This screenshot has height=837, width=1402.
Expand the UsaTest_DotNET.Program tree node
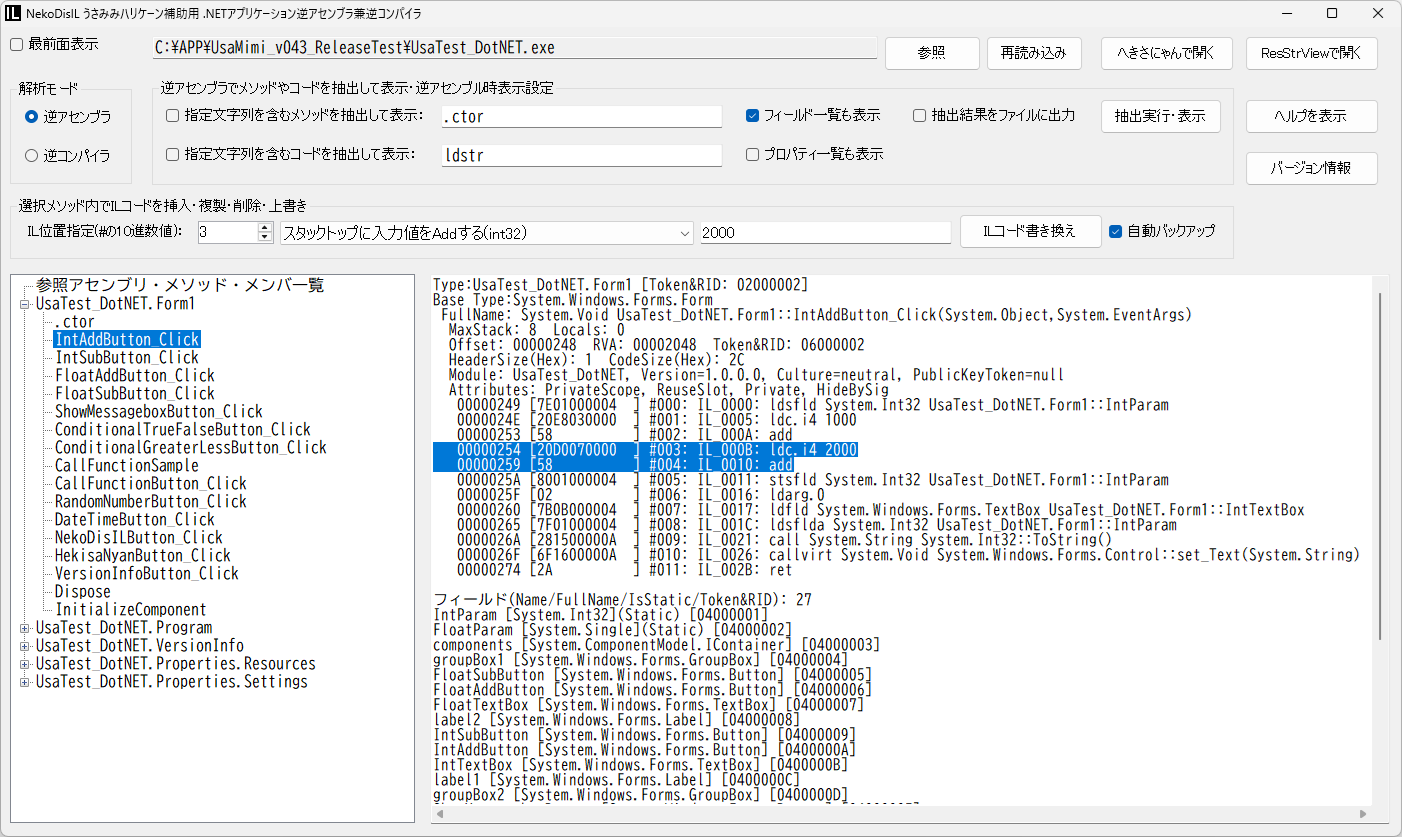click(25, 628)
